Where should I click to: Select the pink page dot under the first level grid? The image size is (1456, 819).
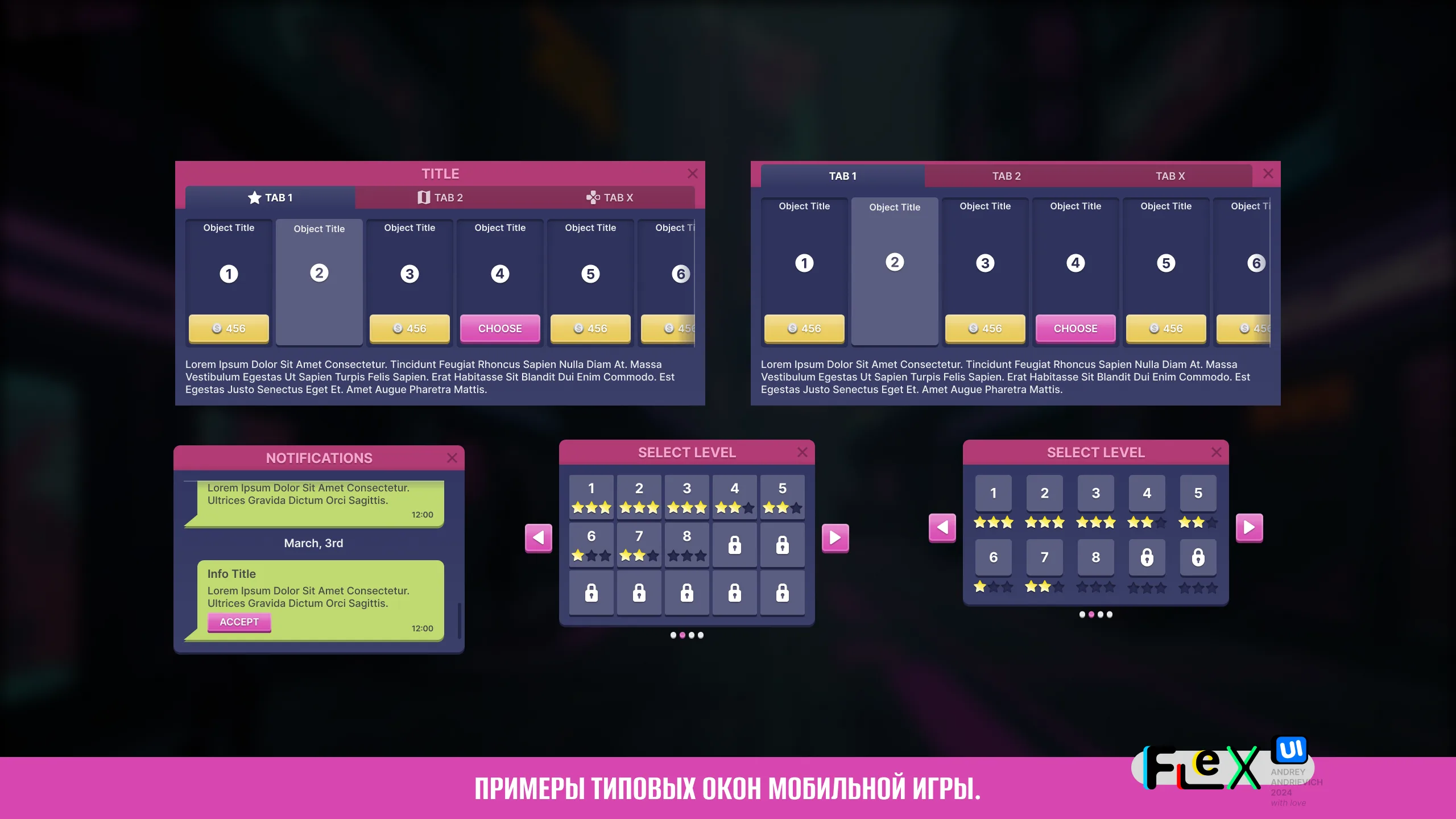tap(682, 635)
